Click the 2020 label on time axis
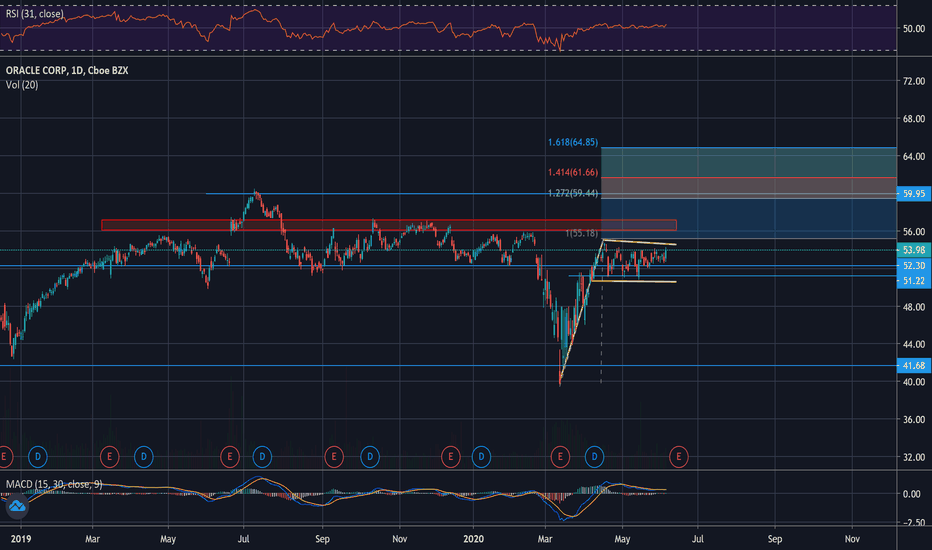This screenshot has width=932, height=550. coord(473,539)
